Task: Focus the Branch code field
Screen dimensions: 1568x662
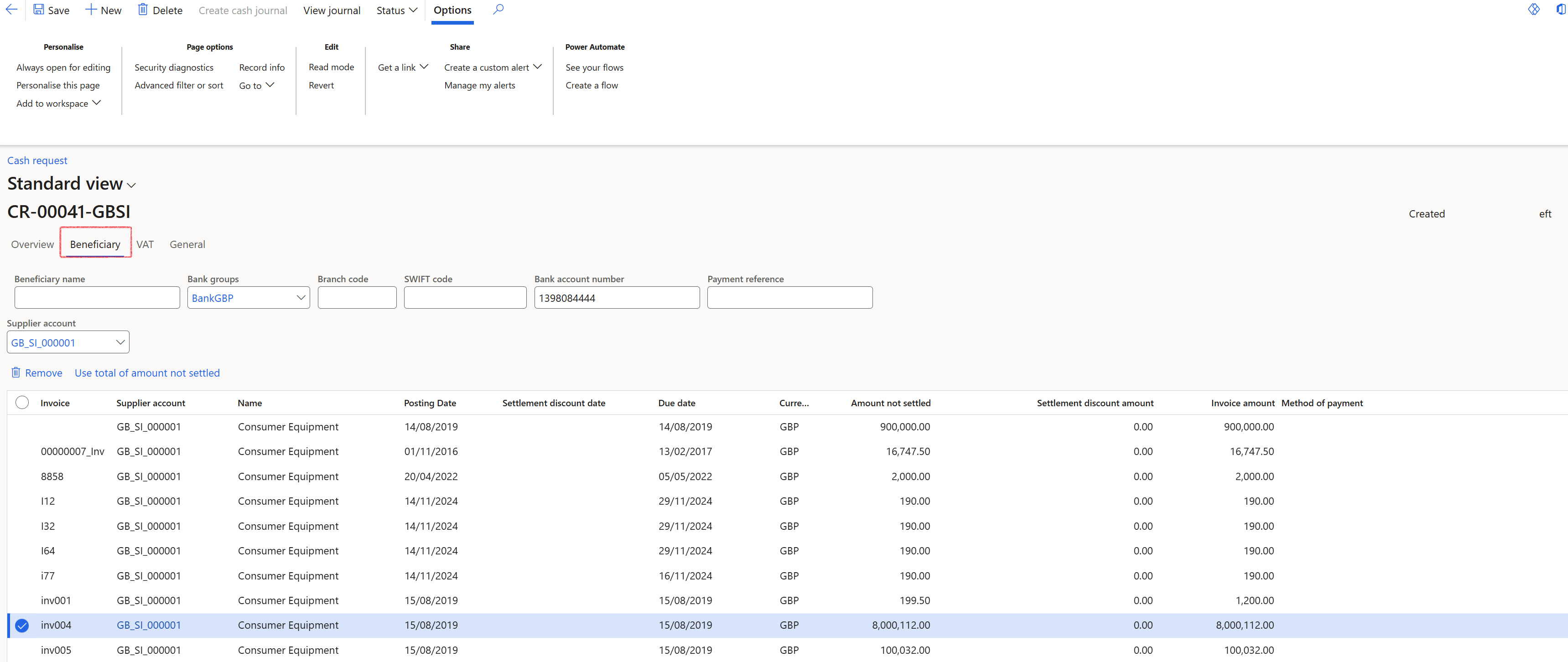Action: (357, 298)
